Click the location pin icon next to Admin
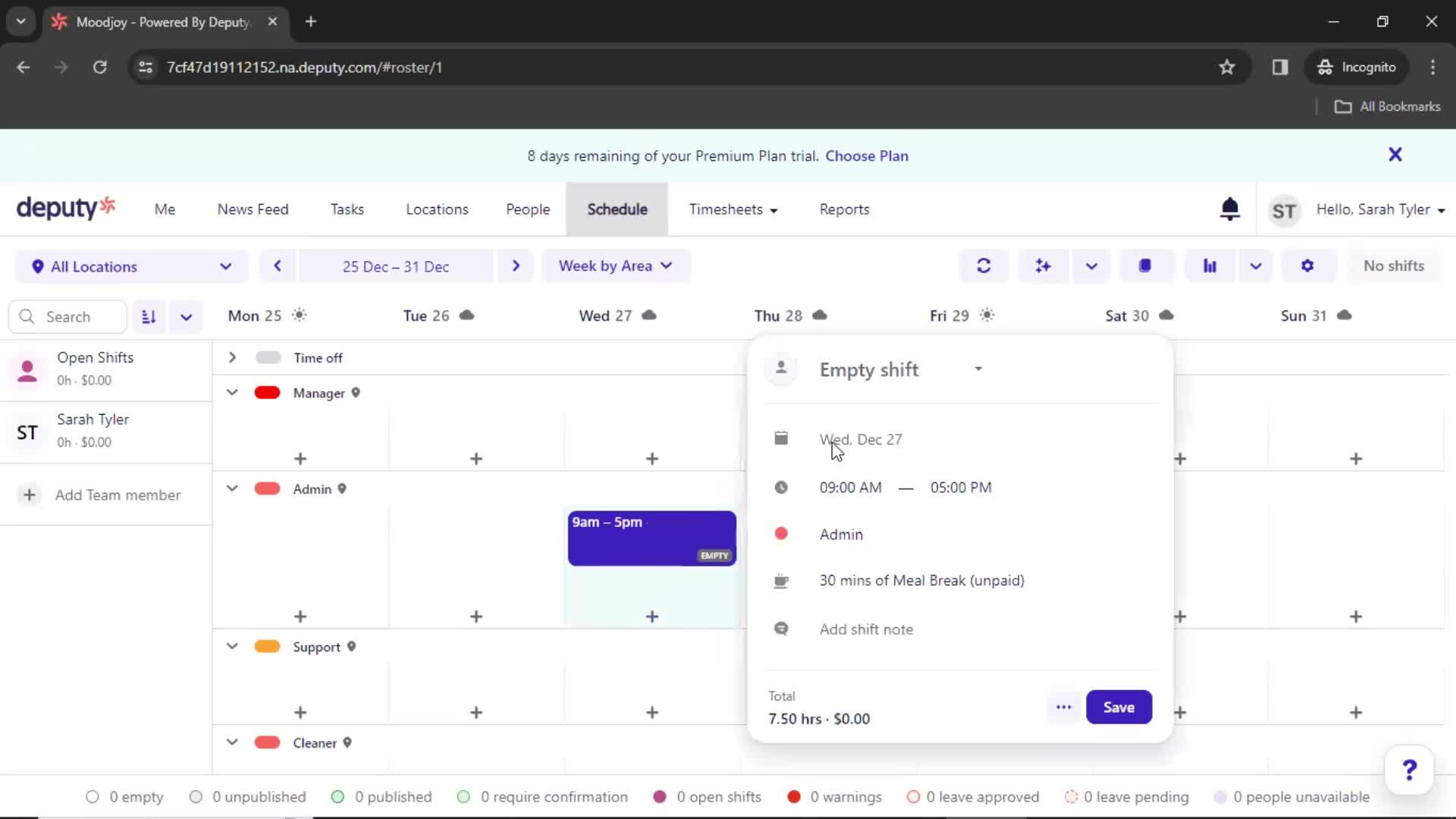The width and height of the screenshot is (1456, 819). pyautogui.click(x=343, y=489)
